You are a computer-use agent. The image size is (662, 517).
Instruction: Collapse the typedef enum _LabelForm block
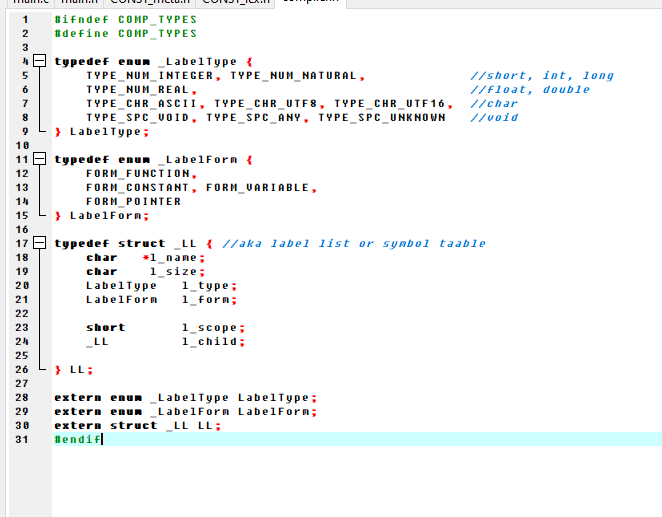pos(39,159)
